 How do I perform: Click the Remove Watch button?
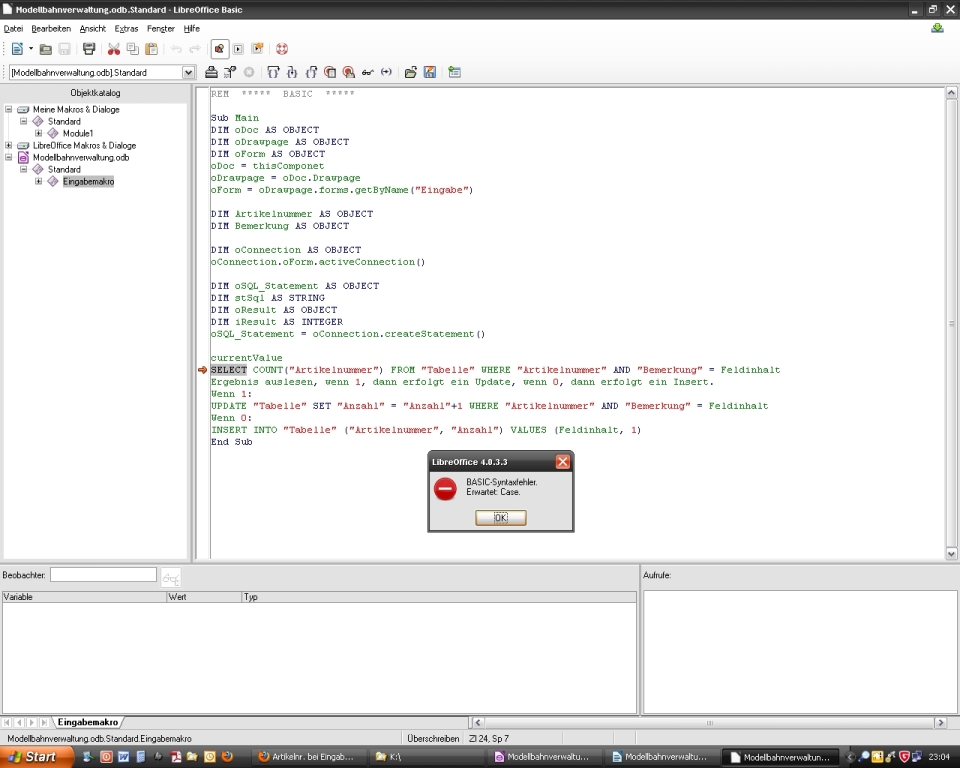click(x=171, y=578)
